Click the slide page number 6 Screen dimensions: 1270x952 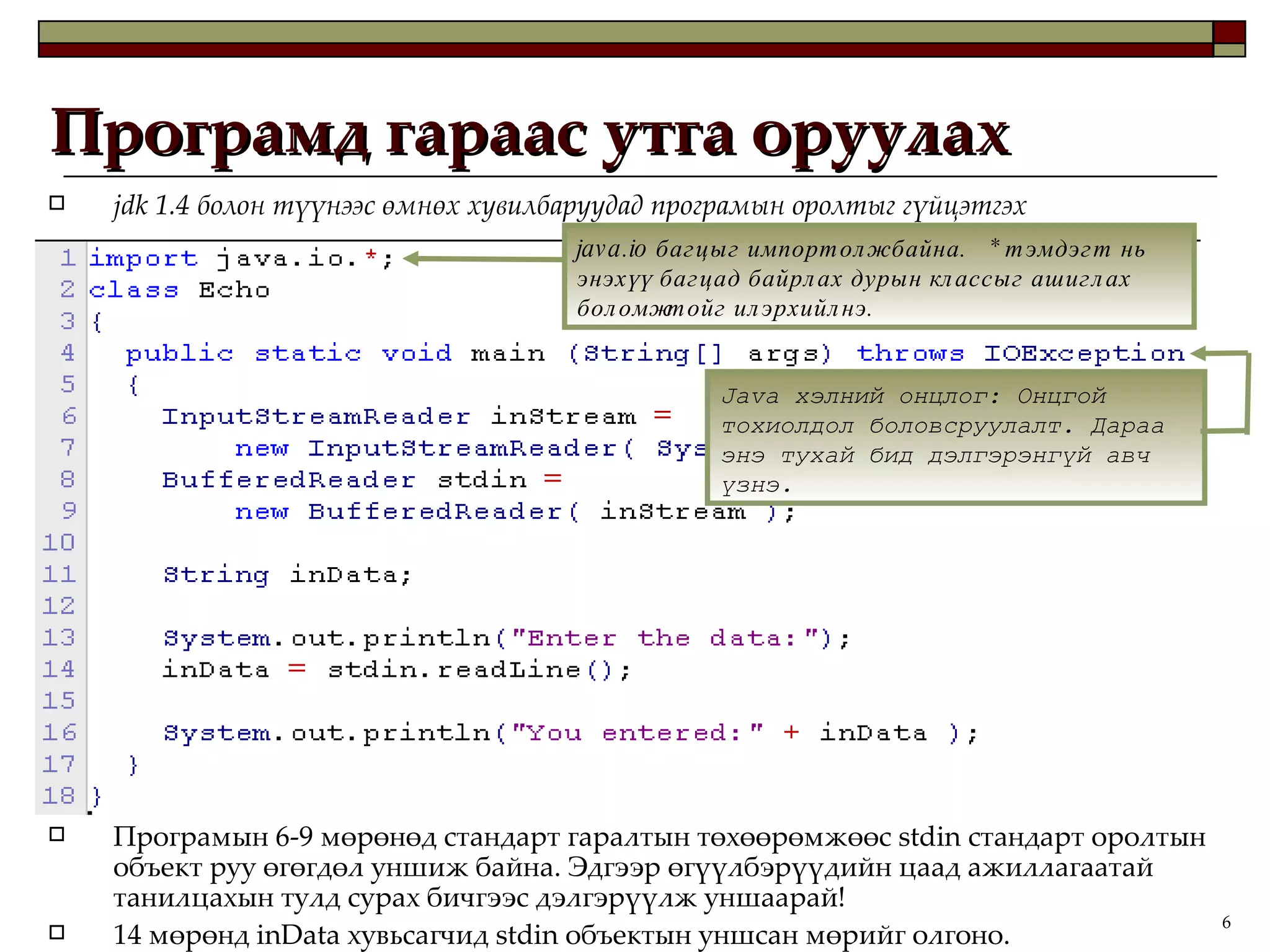[x=1226, y=922]
